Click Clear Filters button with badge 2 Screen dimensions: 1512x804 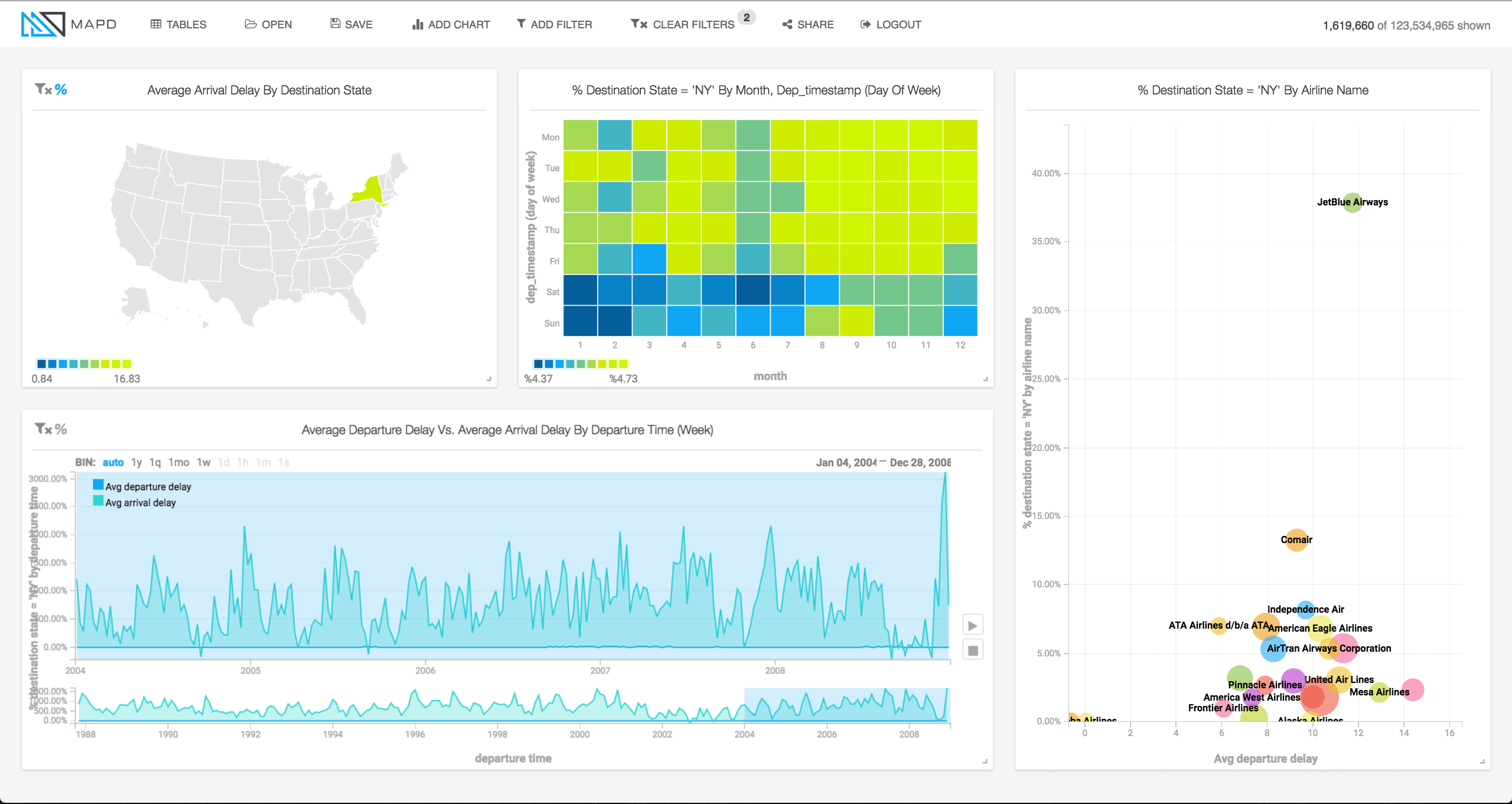[x=689, y=23]
